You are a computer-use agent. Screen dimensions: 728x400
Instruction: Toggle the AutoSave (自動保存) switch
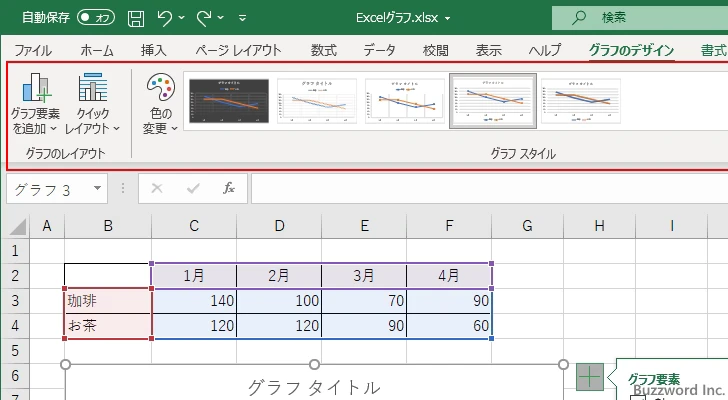point(95,18)
